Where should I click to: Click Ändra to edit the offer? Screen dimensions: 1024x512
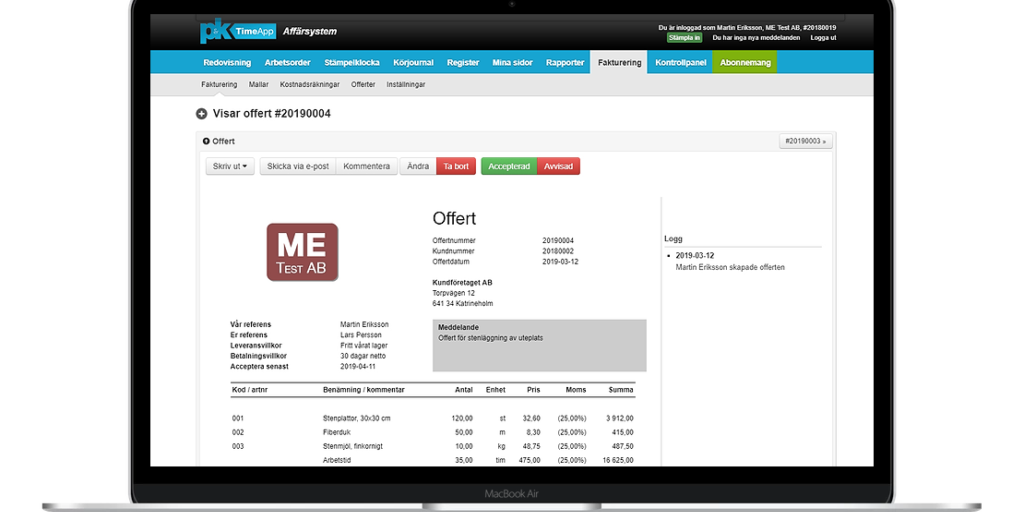pyautogui.click(x=418, y=167)
